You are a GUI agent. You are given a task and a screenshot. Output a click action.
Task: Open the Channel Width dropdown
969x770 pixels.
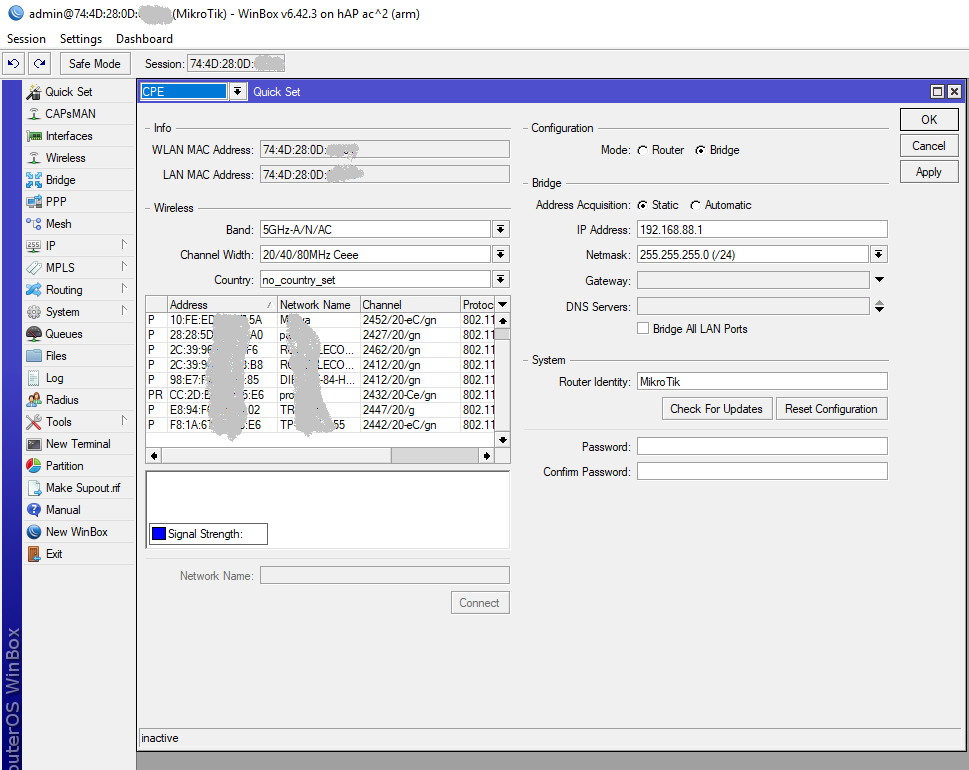point(501,254)
